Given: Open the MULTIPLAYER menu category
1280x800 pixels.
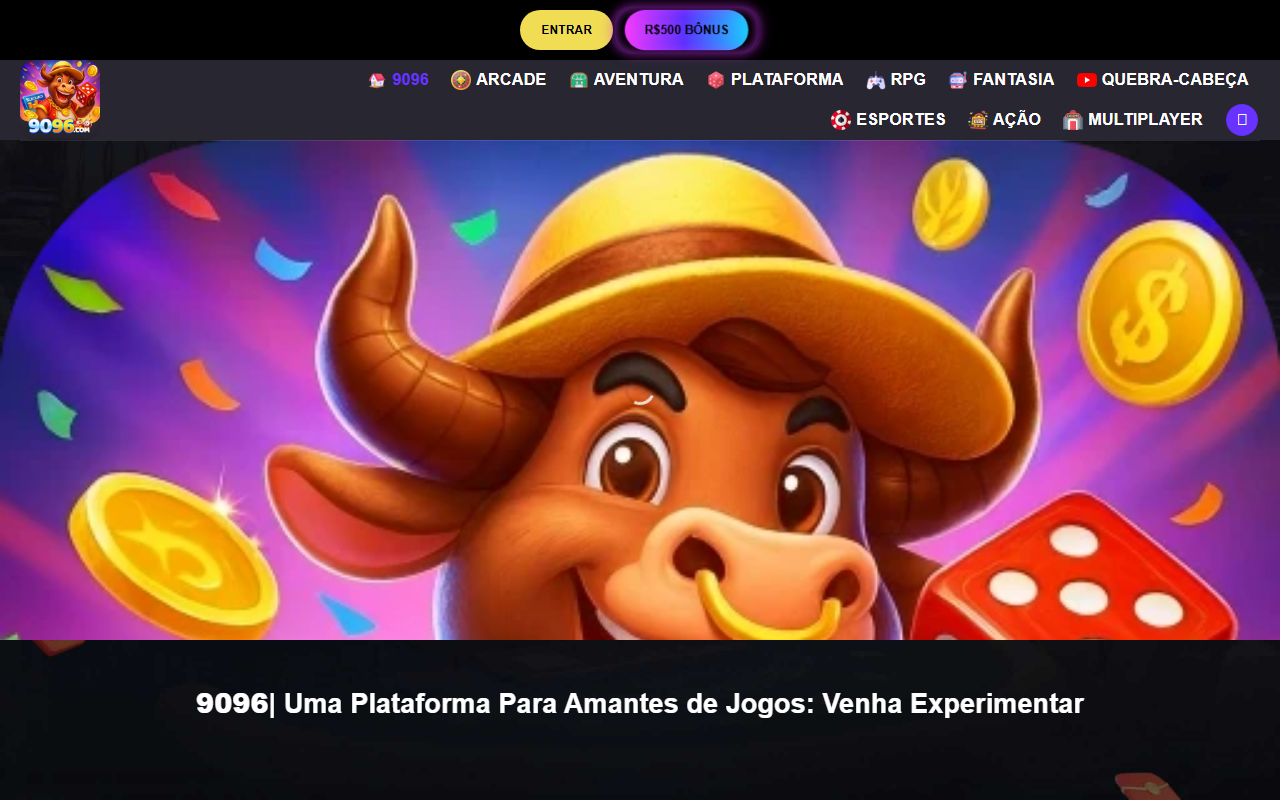Looking at the screenshot, I should coord(1132,120).
